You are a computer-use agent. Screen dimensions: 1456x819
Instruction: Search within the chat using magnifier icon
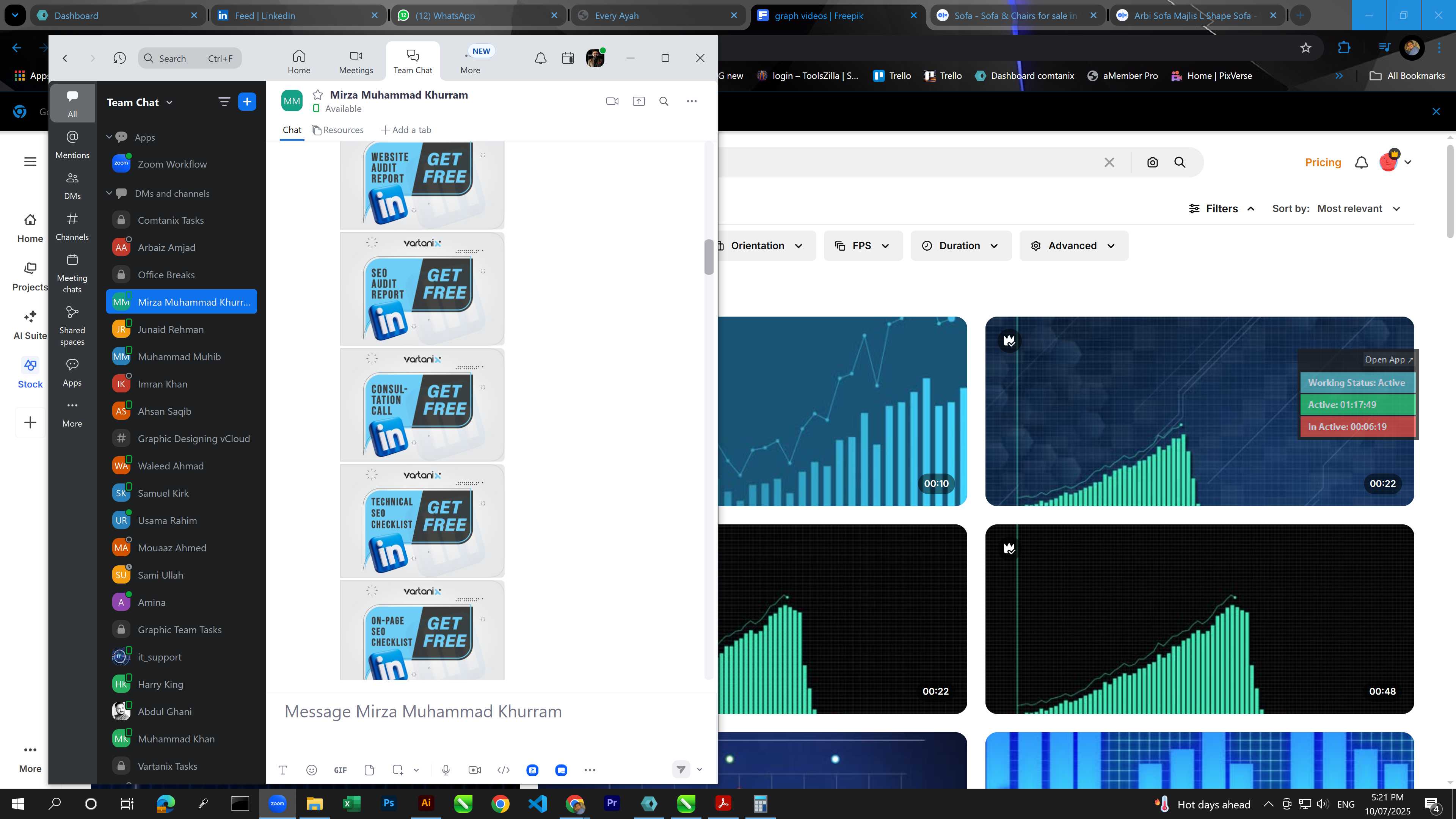click(664, 101)
